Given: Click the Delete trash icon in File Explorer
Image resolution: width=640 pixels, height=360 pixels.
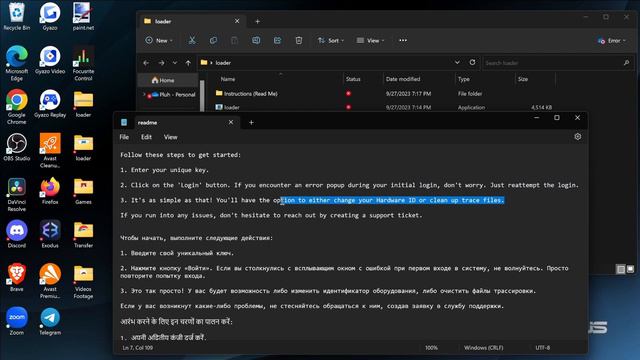Looking at the screenshot, I should point(299,40).
